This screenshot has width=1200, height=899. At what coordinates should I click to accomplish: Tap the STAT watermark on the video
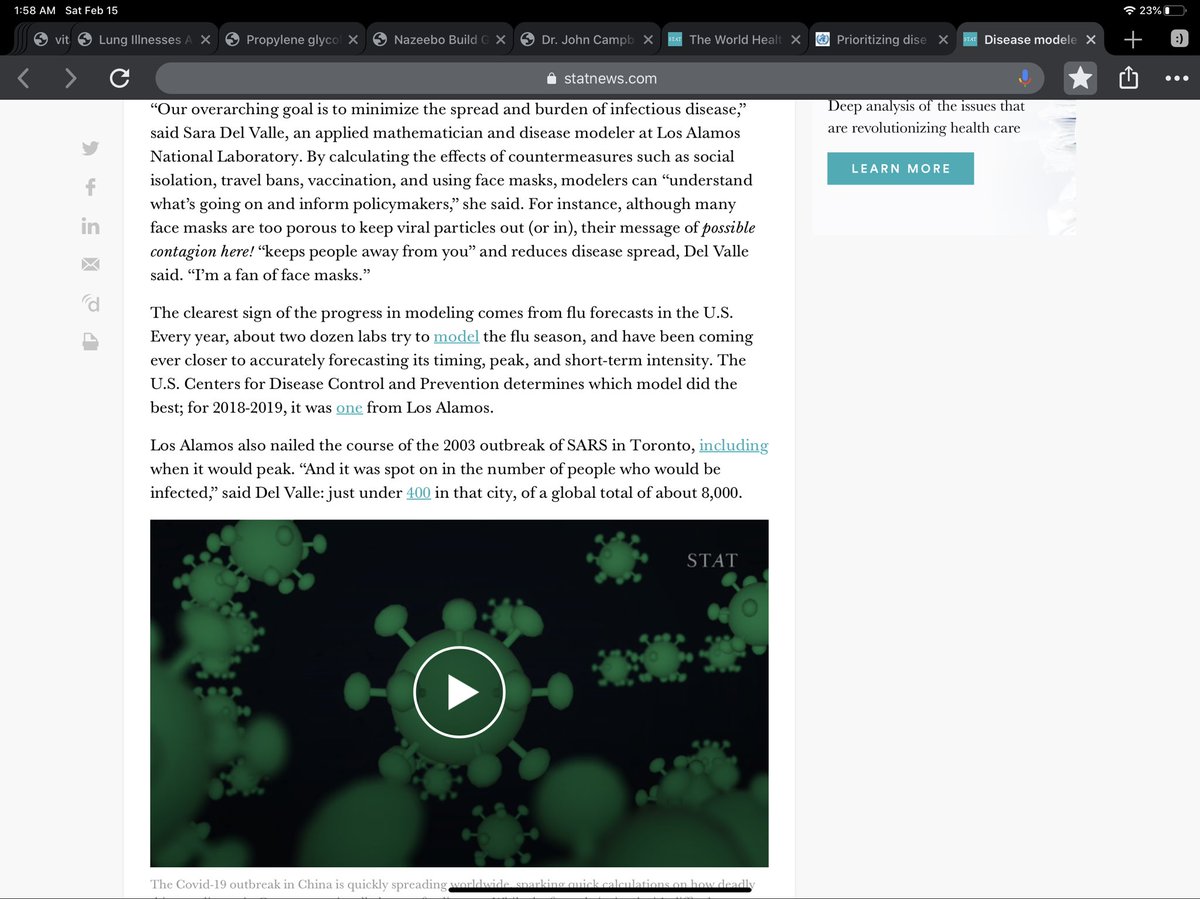coord(712,560)
